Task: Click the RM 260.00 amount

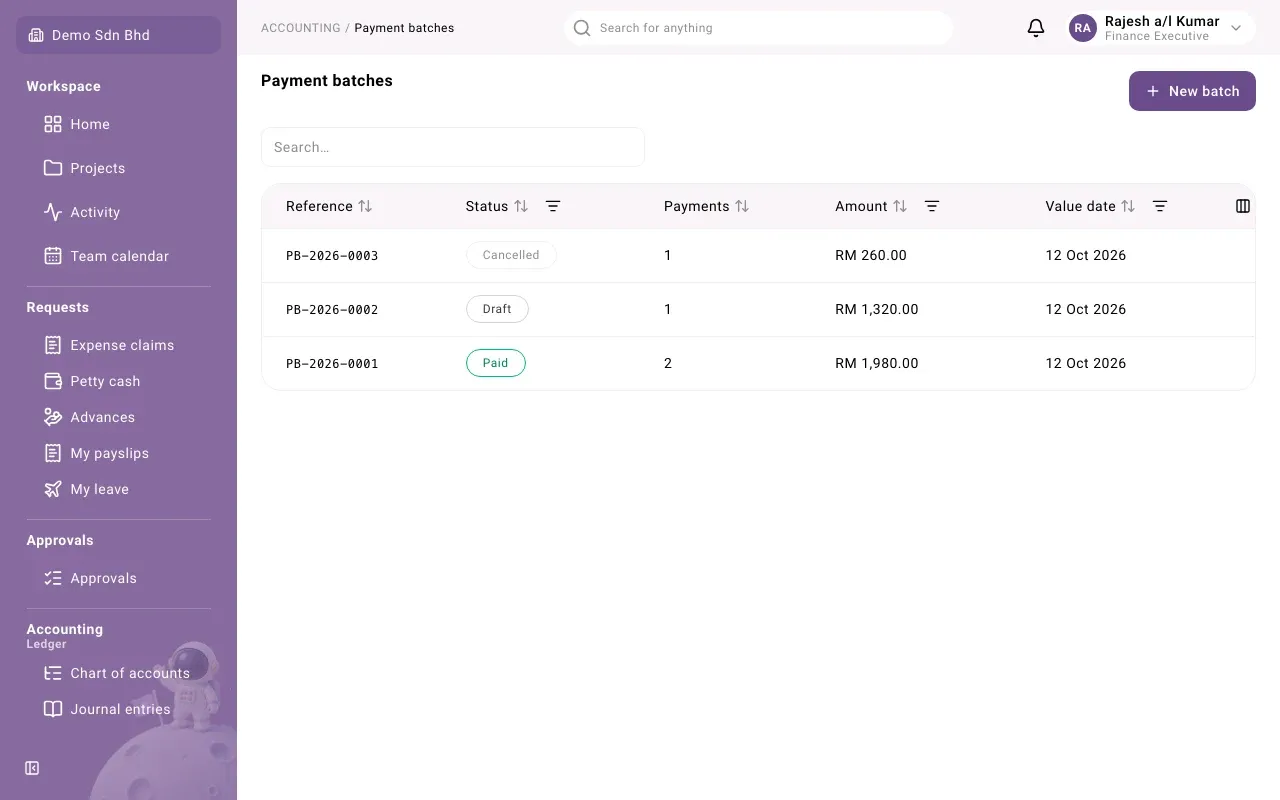Action: [x=871, y=255]
